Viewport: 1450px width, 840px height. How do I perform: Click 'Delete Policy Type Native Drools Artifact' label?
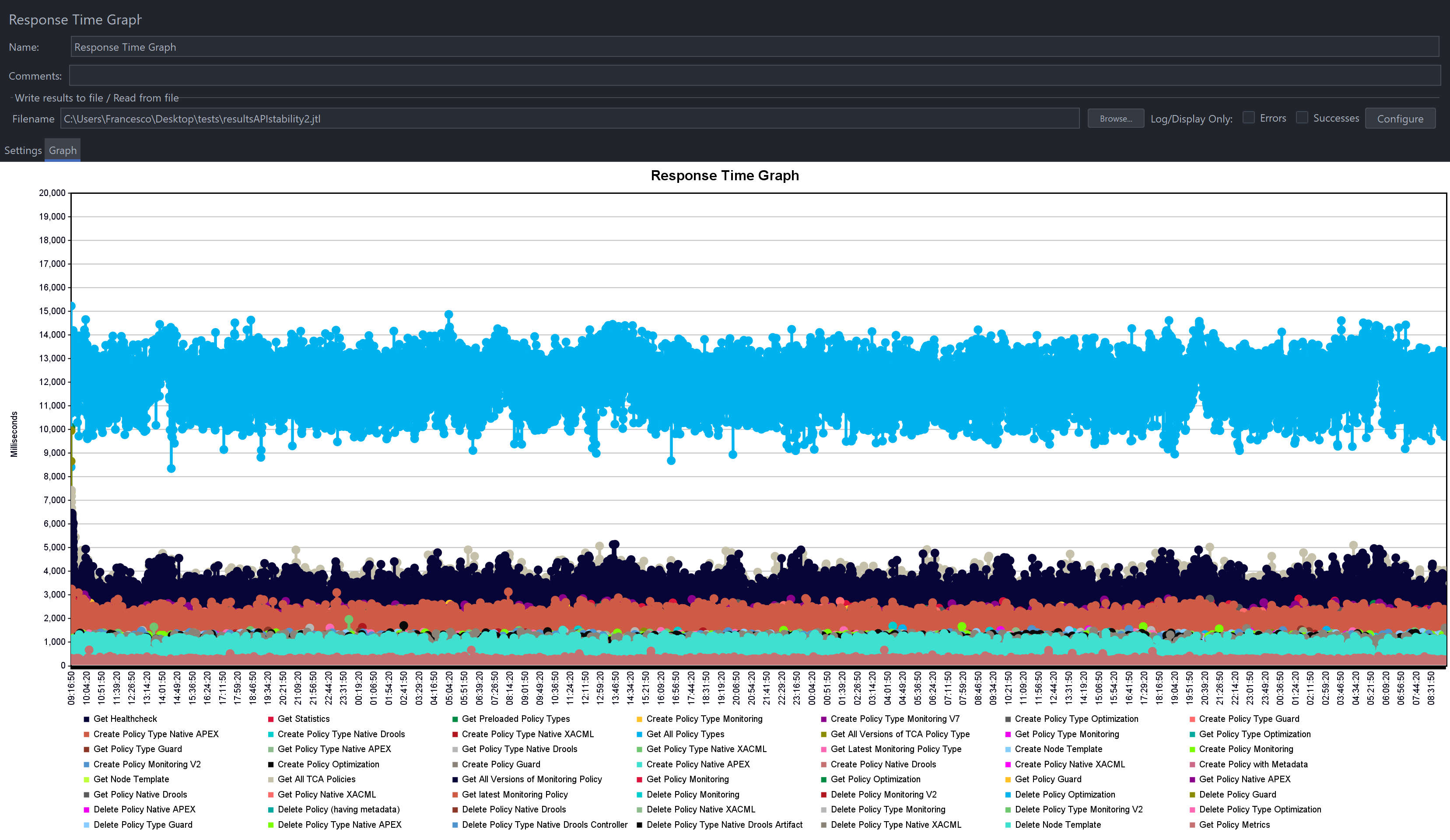click(725, 825)
